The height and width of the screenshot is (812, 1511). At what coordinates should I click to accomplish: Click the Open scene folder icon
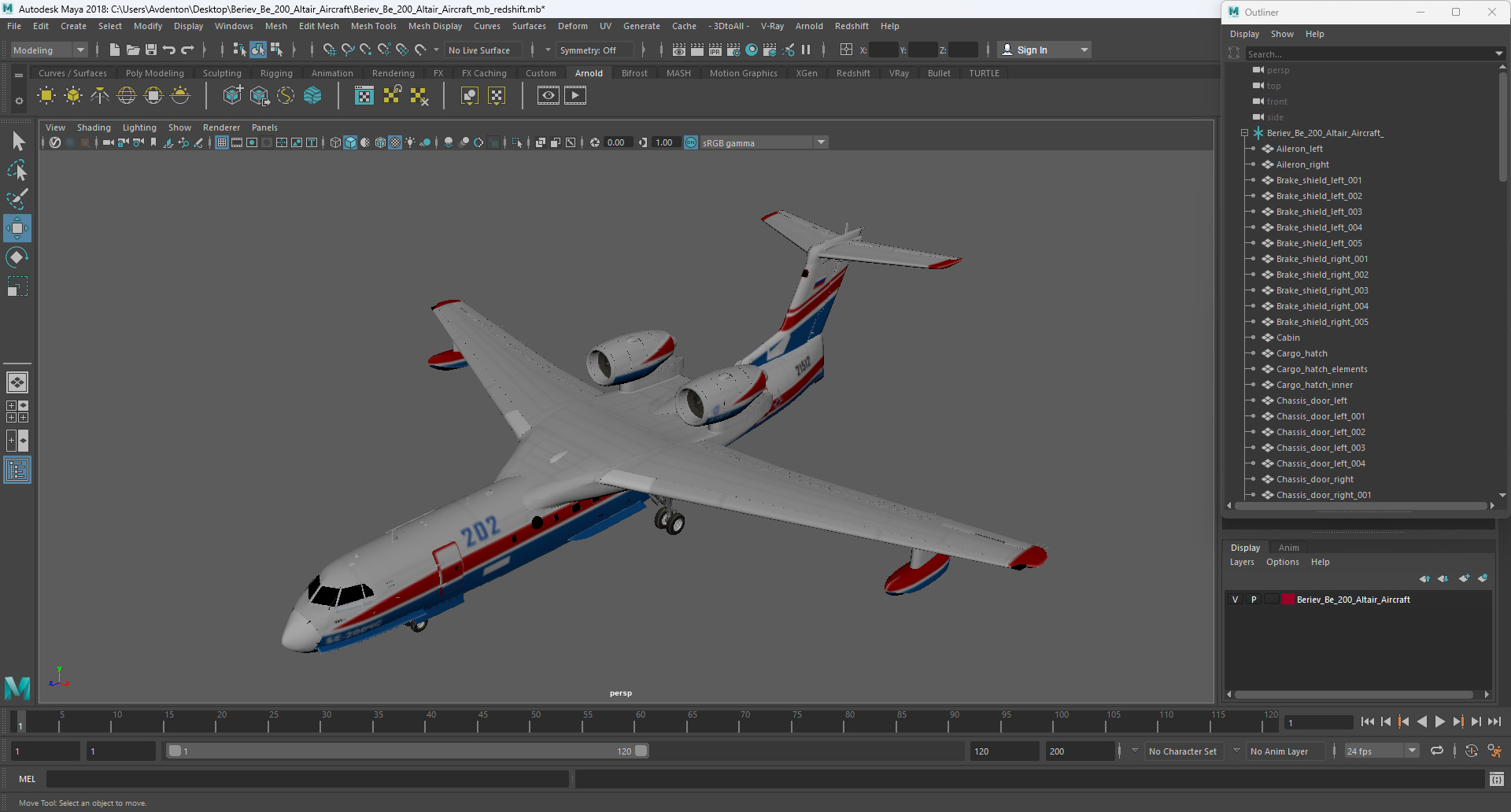[133, 50]
